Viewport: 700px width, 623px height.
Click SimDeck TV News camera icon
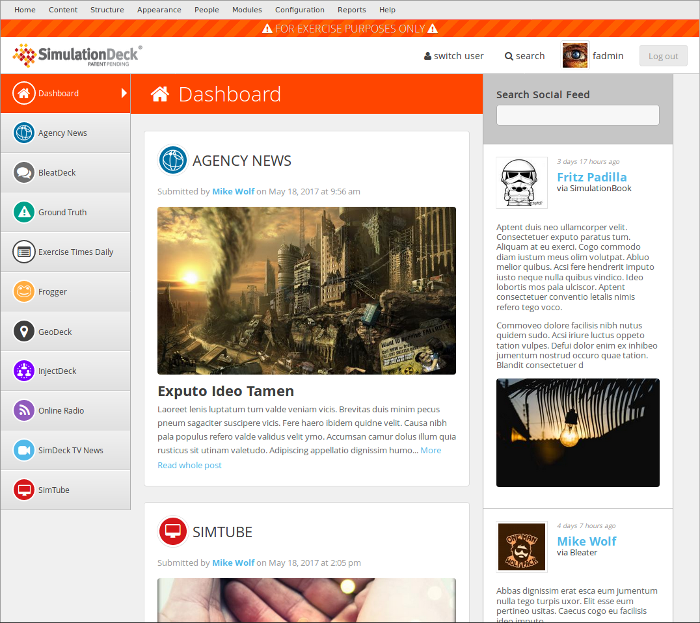tap(24, 450)
